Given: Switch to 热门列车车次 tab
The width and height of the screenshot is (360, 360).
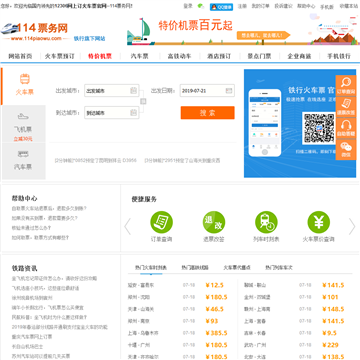Looking at the screenshot, I should (279, 268).
